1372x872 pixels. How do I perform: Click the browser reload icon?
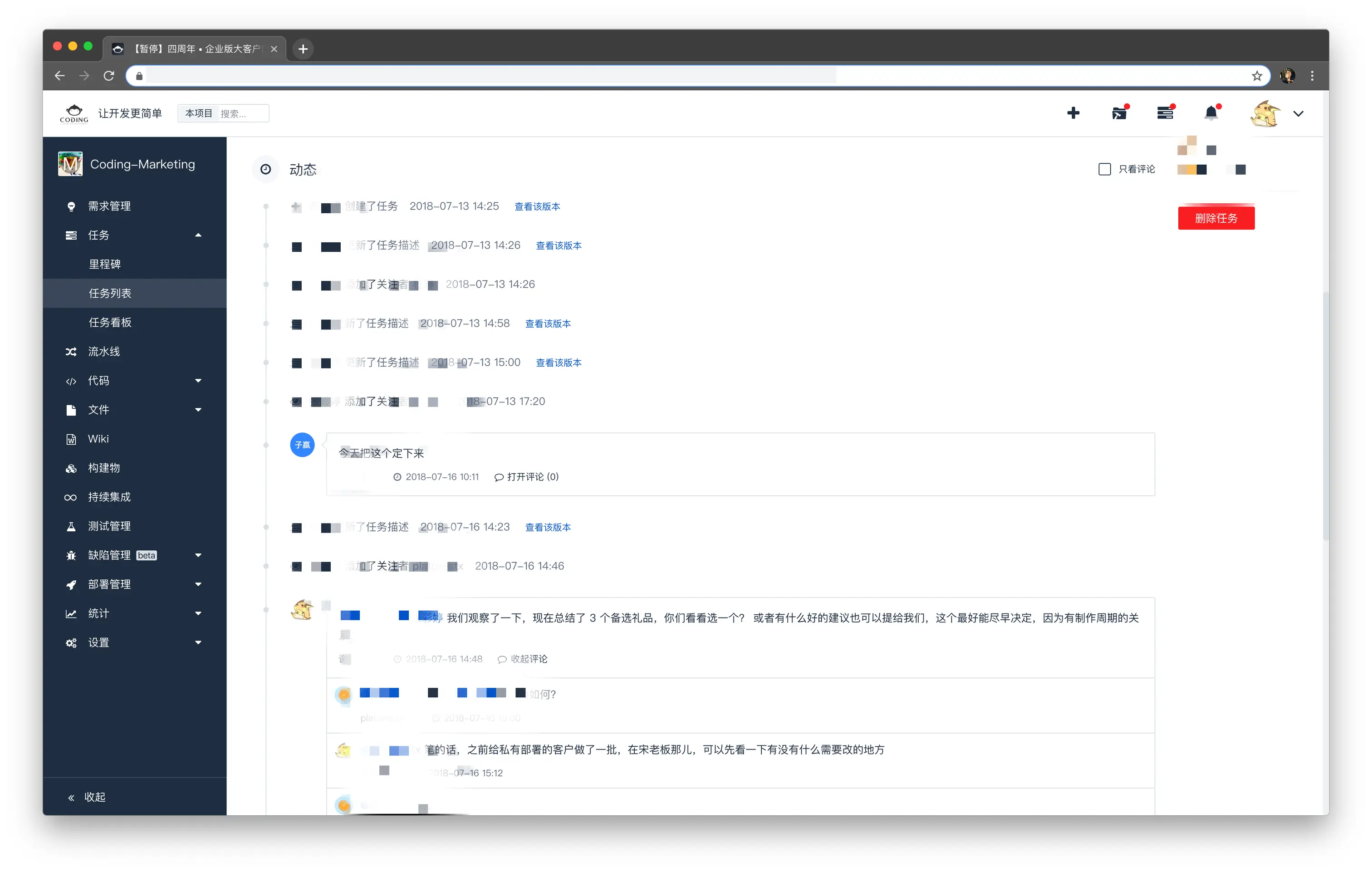(109, 76)
